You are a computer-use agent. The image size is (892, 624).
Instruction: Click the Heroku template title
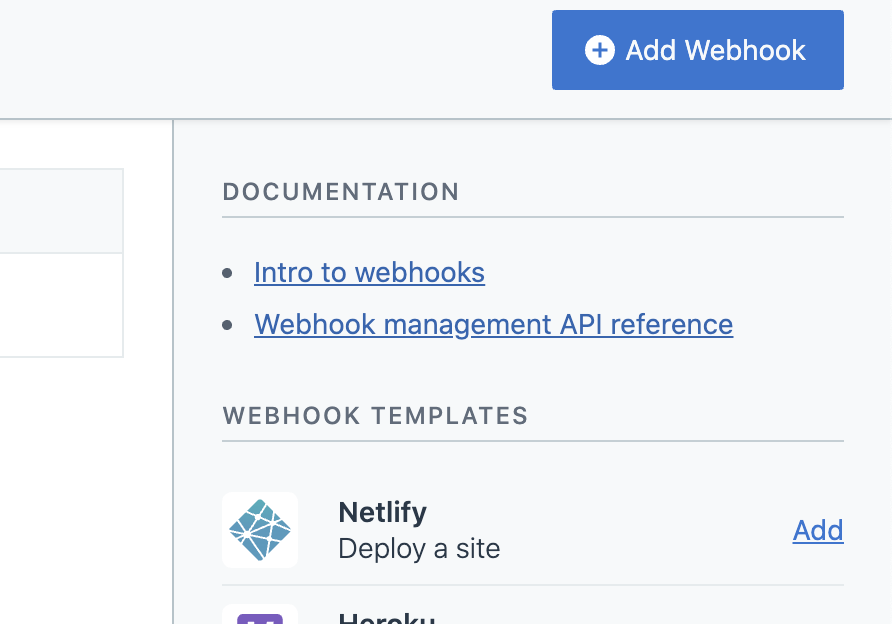click(x=385, y=618)
